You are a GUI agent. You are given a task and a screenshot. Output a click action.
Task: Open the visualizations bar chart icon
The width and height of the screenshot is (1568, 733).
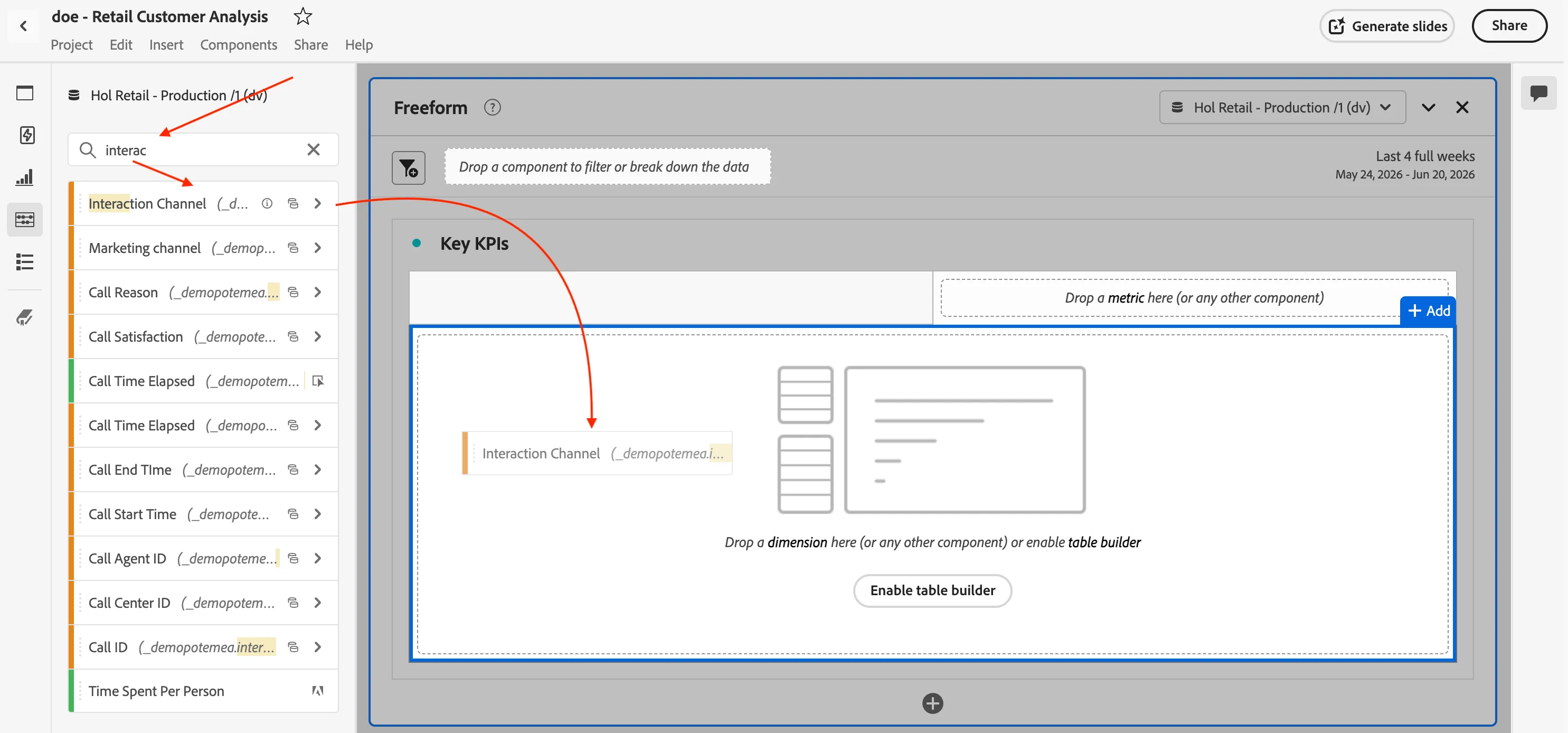24,177
